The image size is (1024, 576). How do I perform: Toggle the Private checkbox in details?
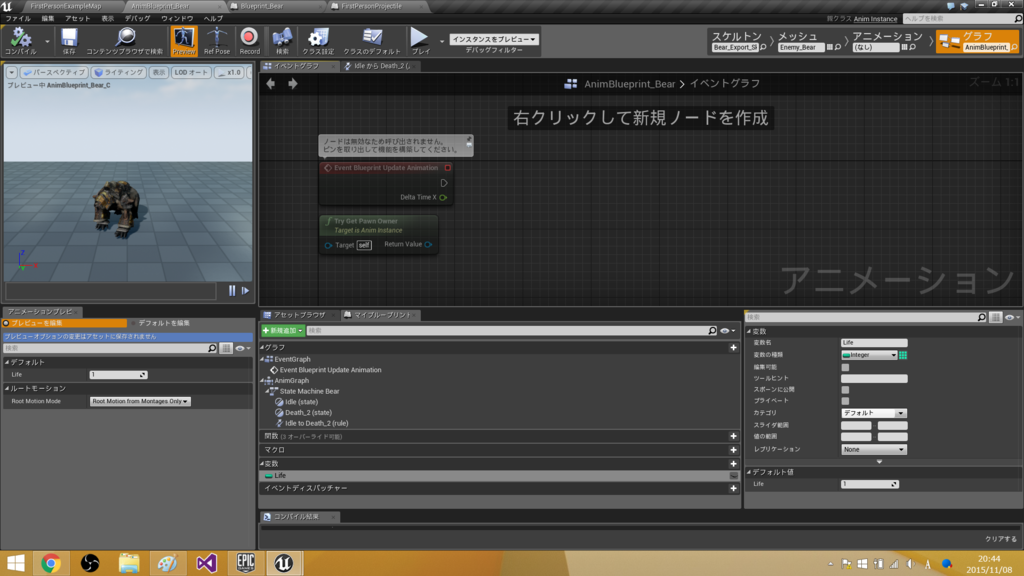(845, 401)
